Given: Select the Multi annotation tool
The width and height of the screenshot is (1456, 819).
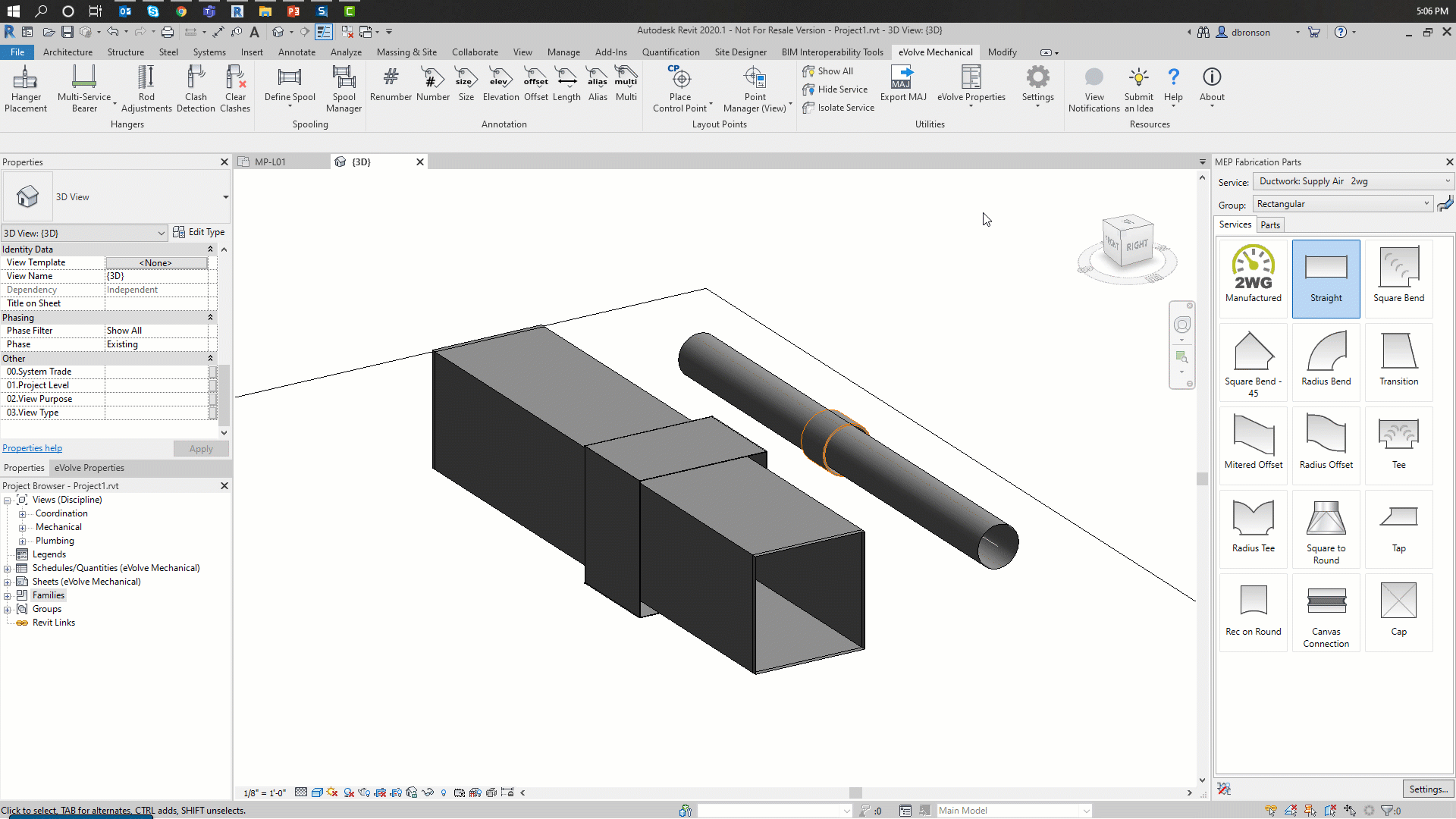Looking at the screenshot, I should click(626, 83).
